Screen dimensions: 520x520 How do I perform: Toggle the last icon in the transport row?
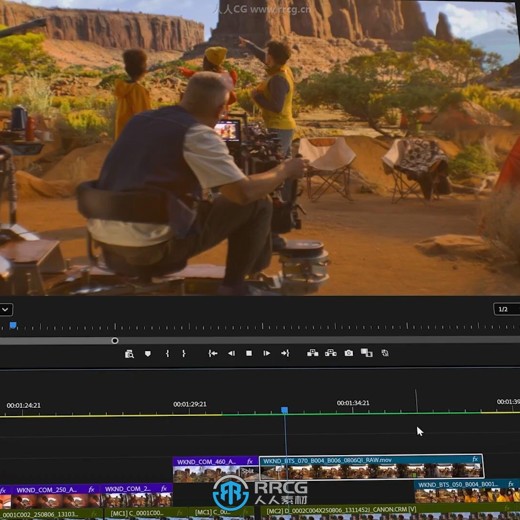tap(385, 353)
